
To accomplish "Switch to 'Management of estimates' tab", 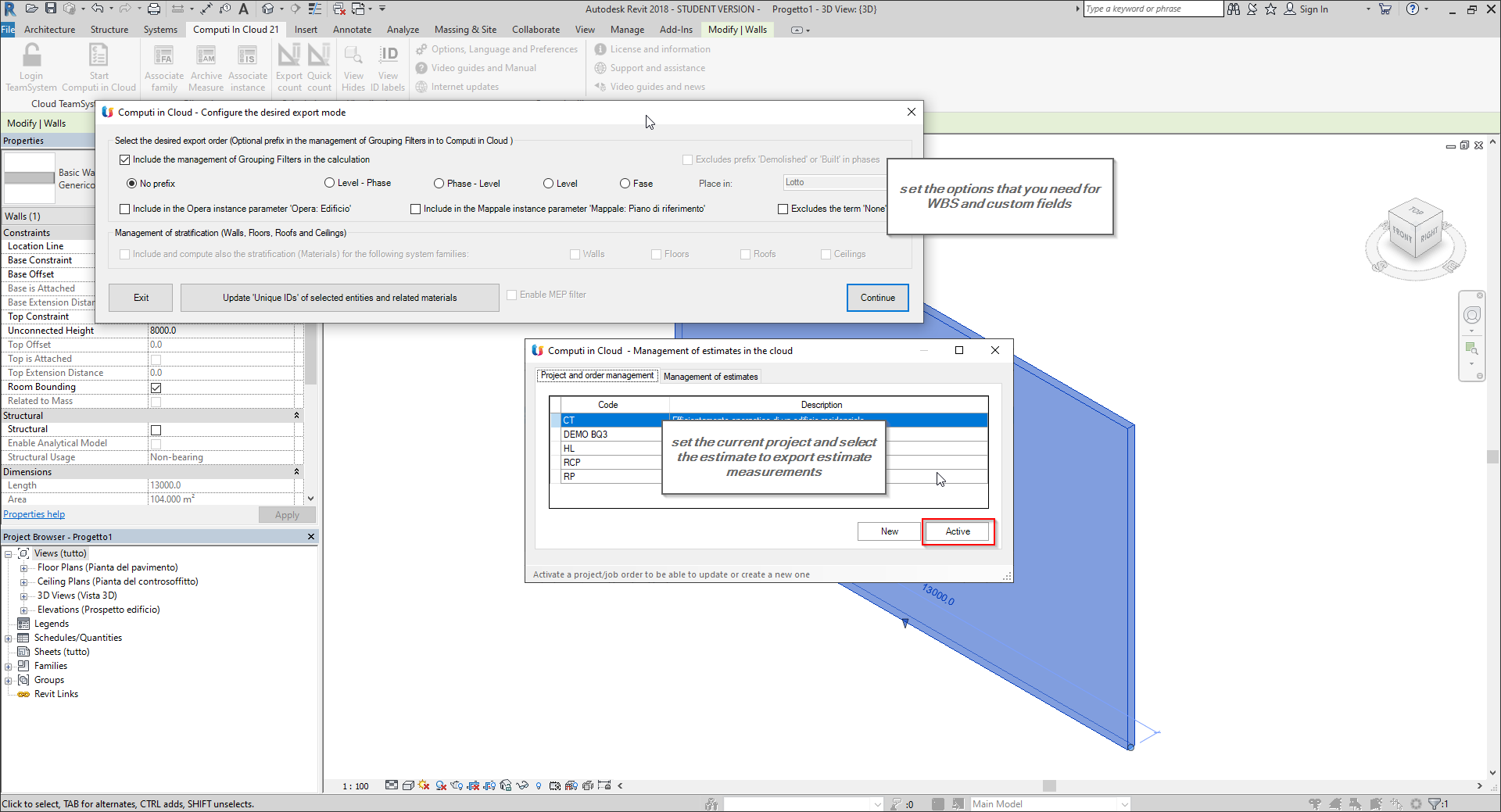I will [711, 377].
